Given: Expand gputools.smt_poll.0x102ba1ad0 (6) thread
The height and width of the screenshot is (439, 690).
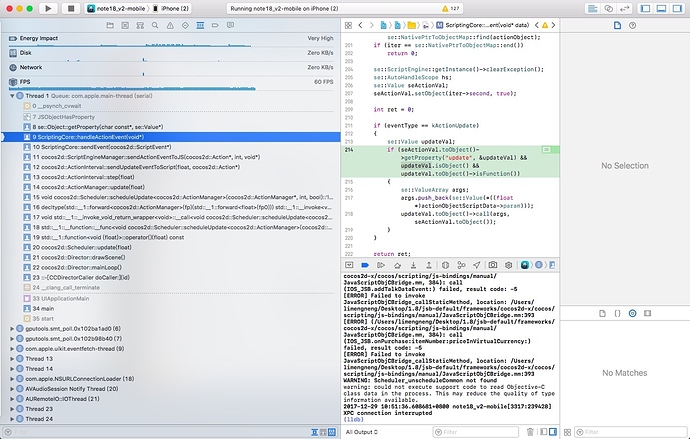Looking at the screenshot, I should pos(12,329).
